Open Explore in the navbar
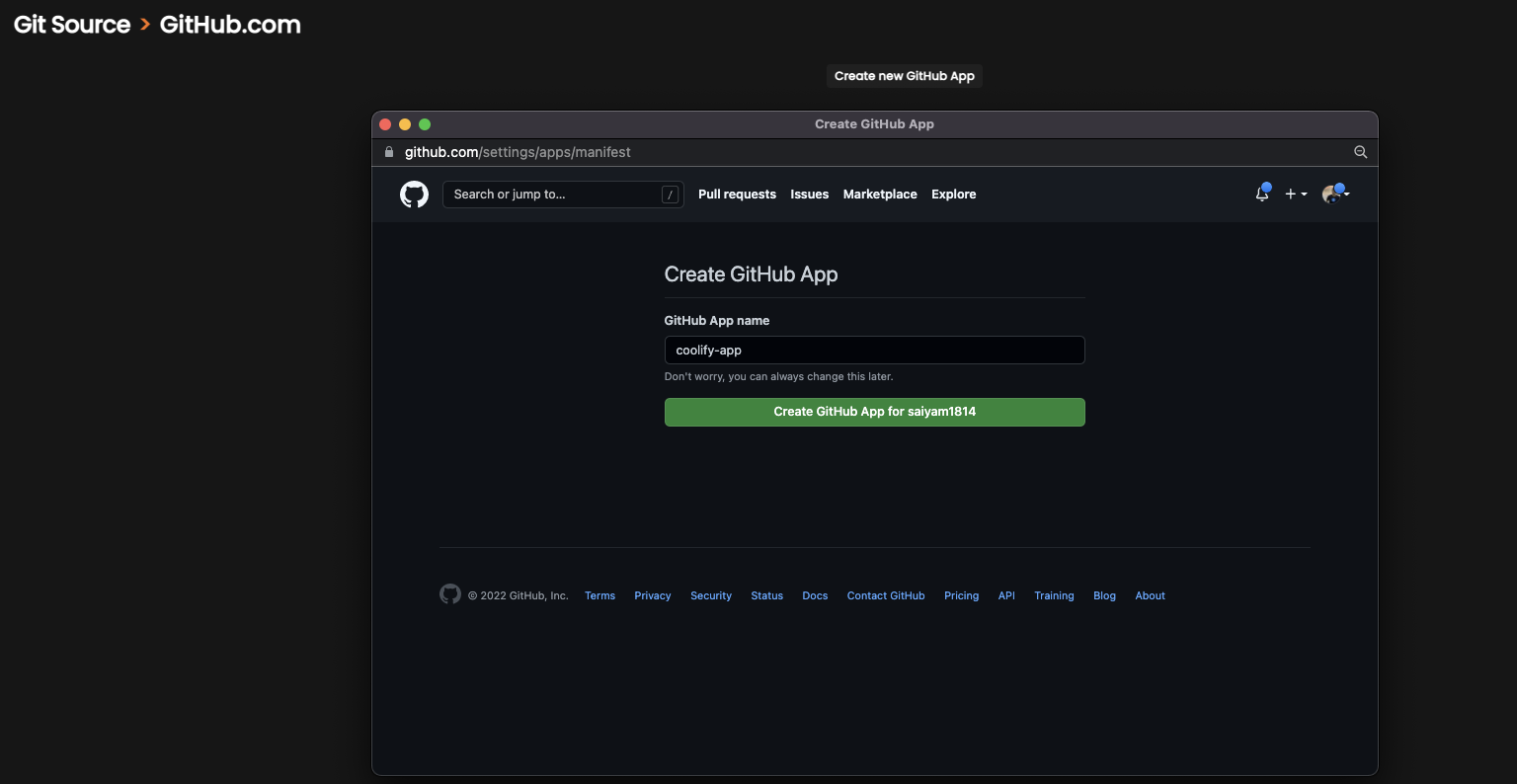Viewport: 1517px width, 784px height. pos(954,195)
